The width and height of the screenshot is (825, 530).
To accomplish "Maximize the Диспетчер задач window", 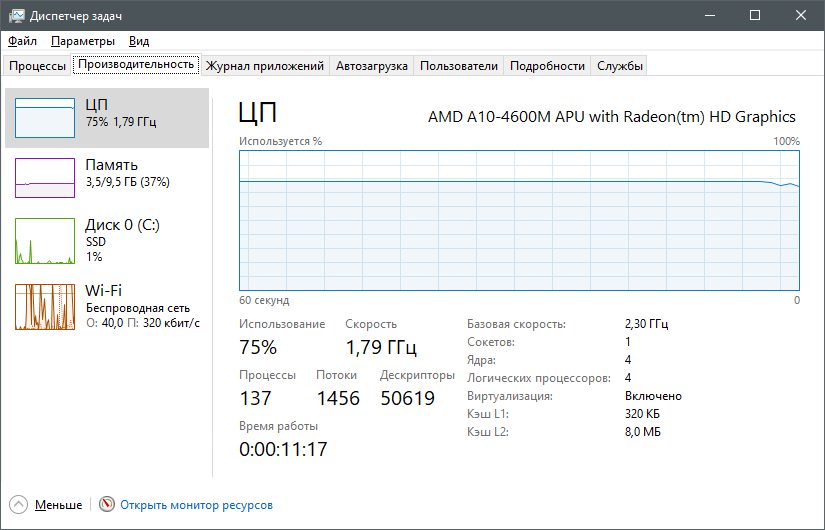I will point(755,15).
